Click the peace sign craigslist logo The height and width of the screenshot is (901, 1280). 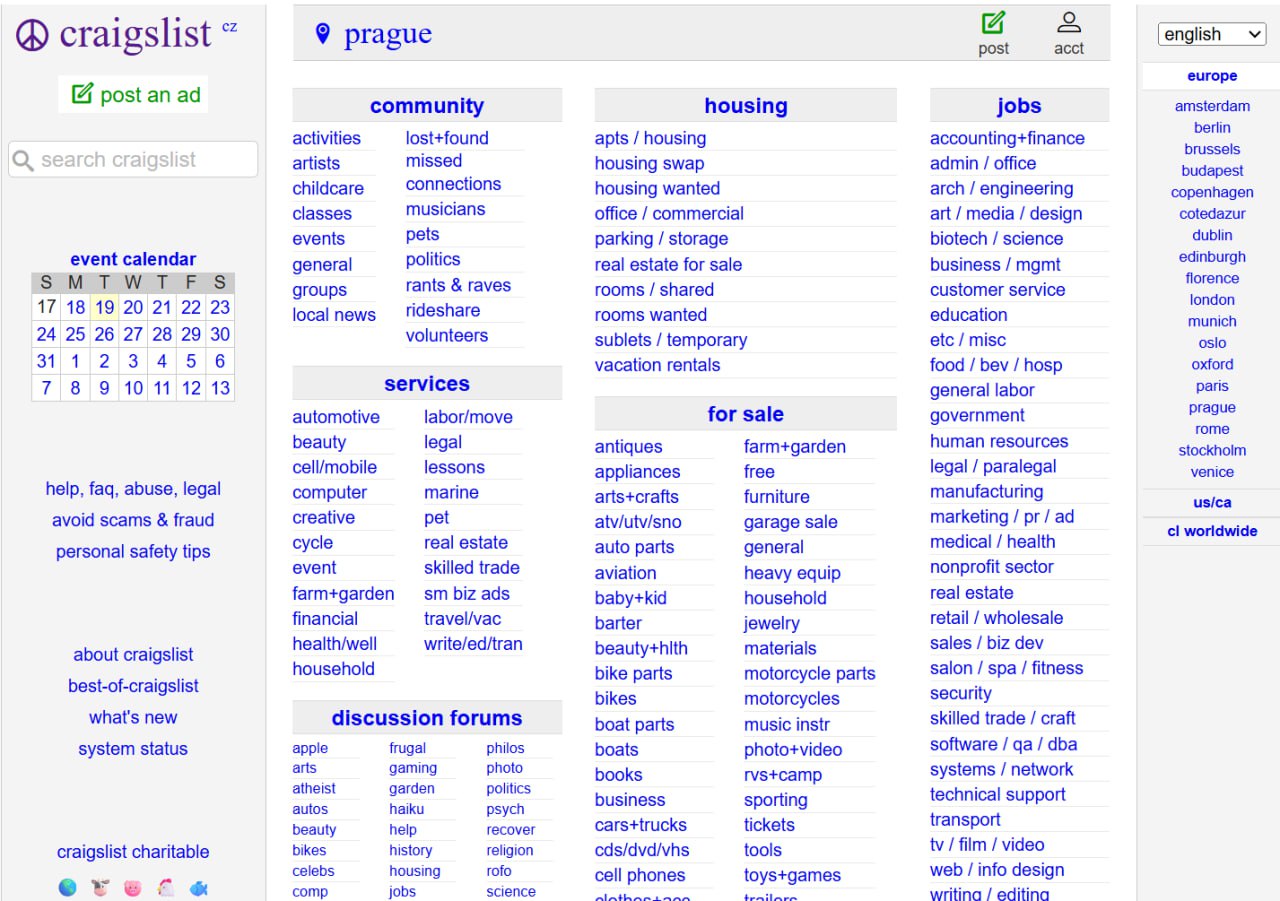32,35
